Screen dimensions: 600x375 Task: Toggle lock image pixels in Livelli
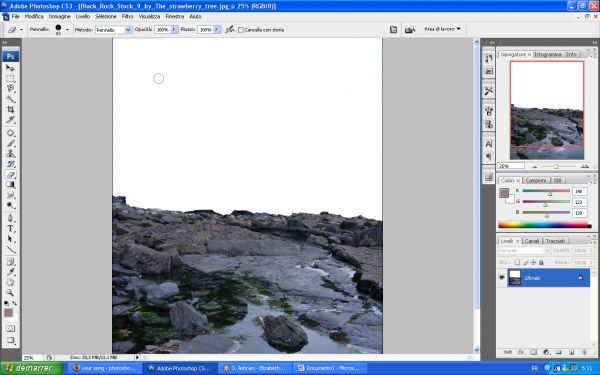(x=525, y=262)
